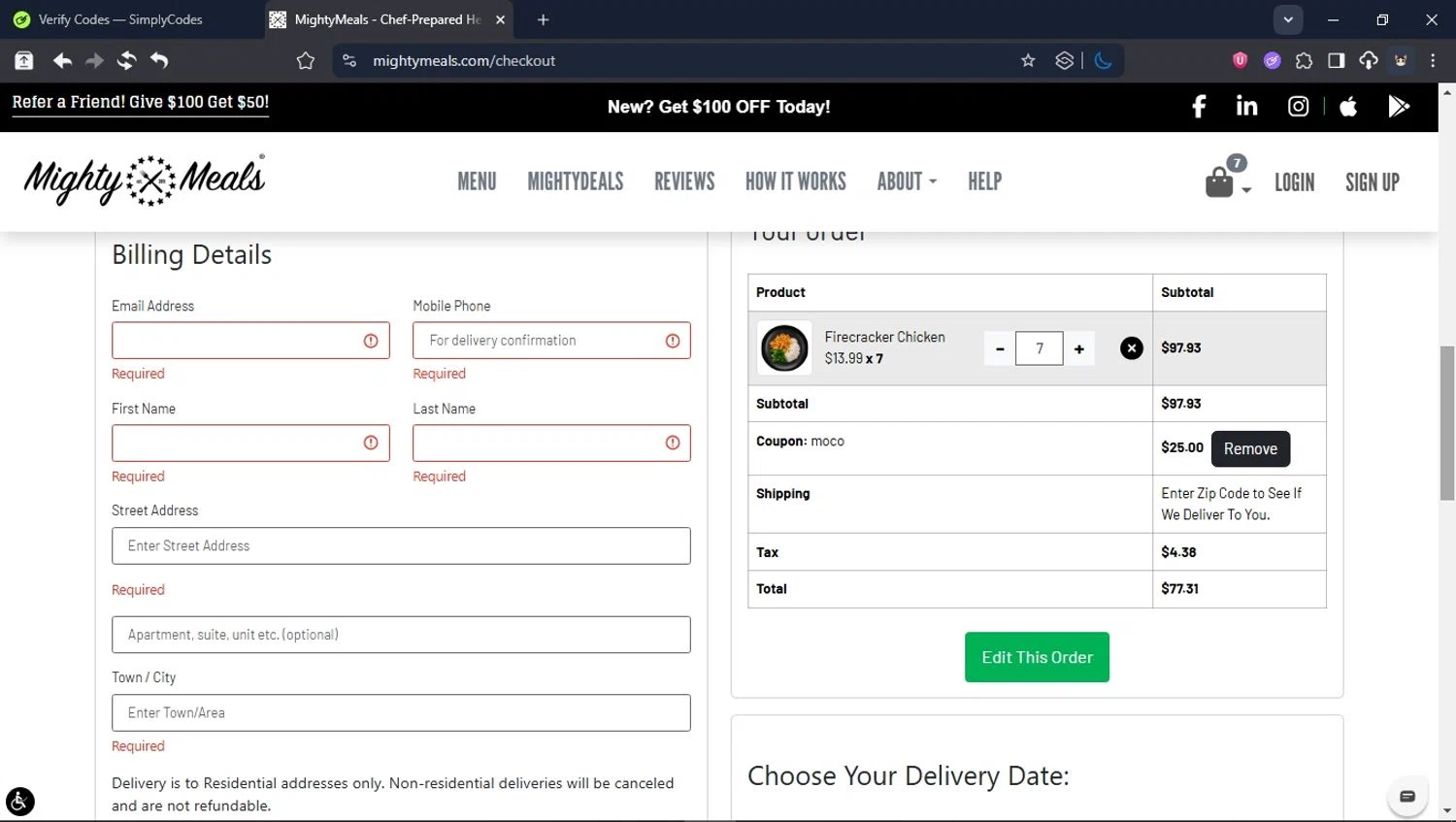This screenshot has width=1456, height=822.
Task: Click the Total value $77.31
Action: 1179,588
